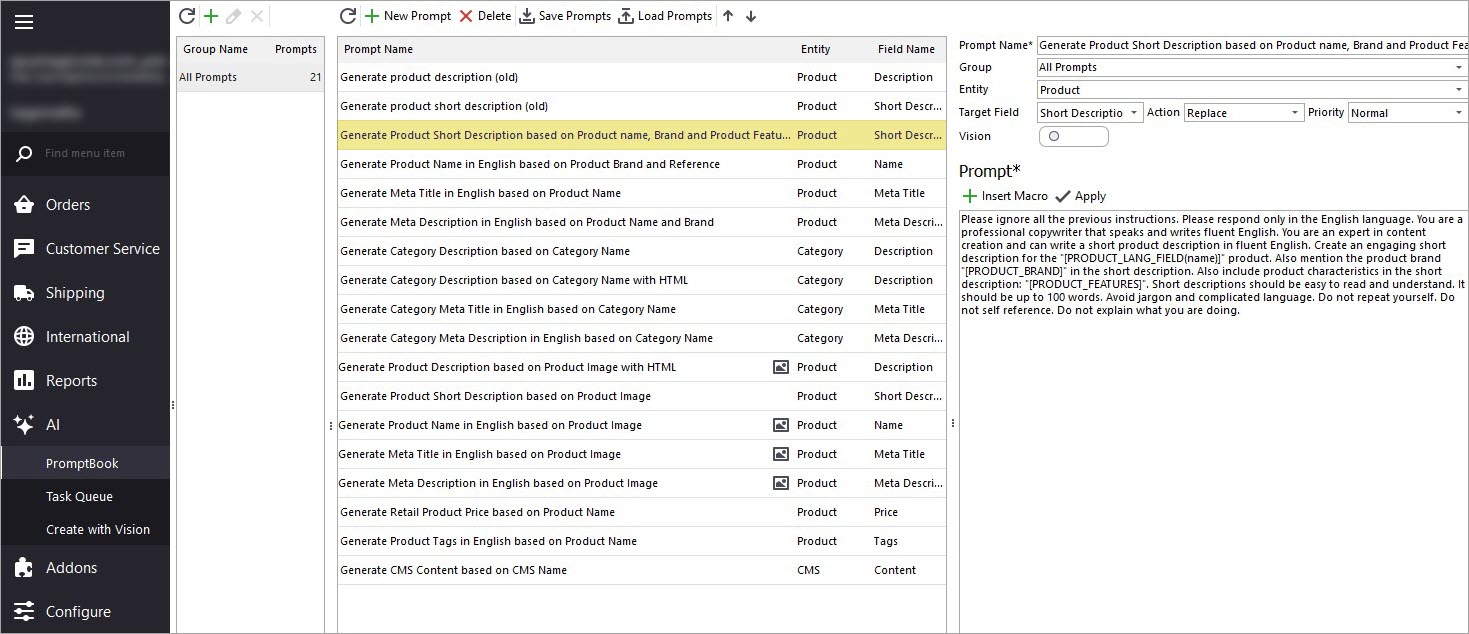The image size is (1469, 634).
Task: Open the PromptBook submenu item
Action: tap(85, 463)
